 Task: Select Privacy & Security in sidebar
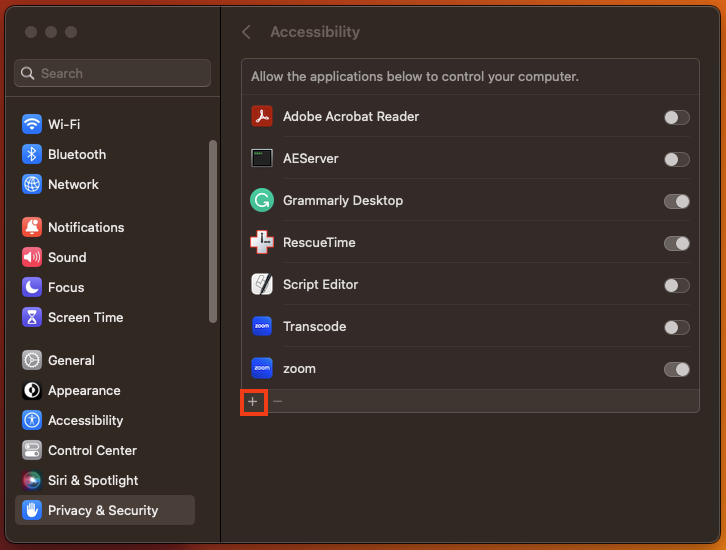(105, 510)
